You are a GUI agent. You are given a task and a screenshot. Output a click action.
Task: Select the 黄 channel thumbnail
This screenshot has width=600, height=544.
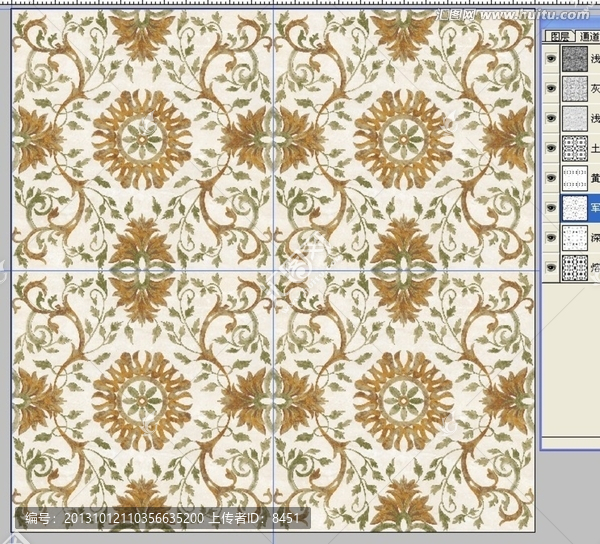pos(575,178)
